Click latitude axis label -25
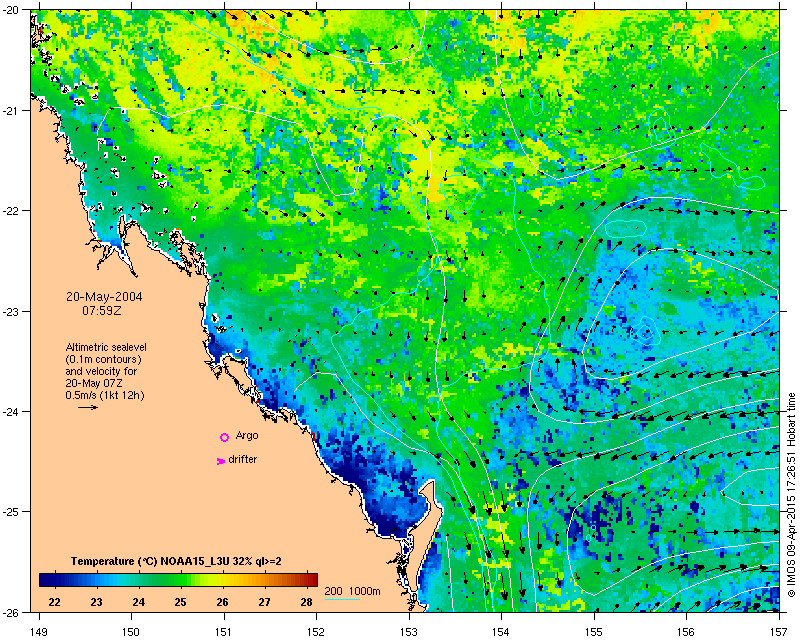This screenshot has height=640, width=800. [x=11, y=512]
